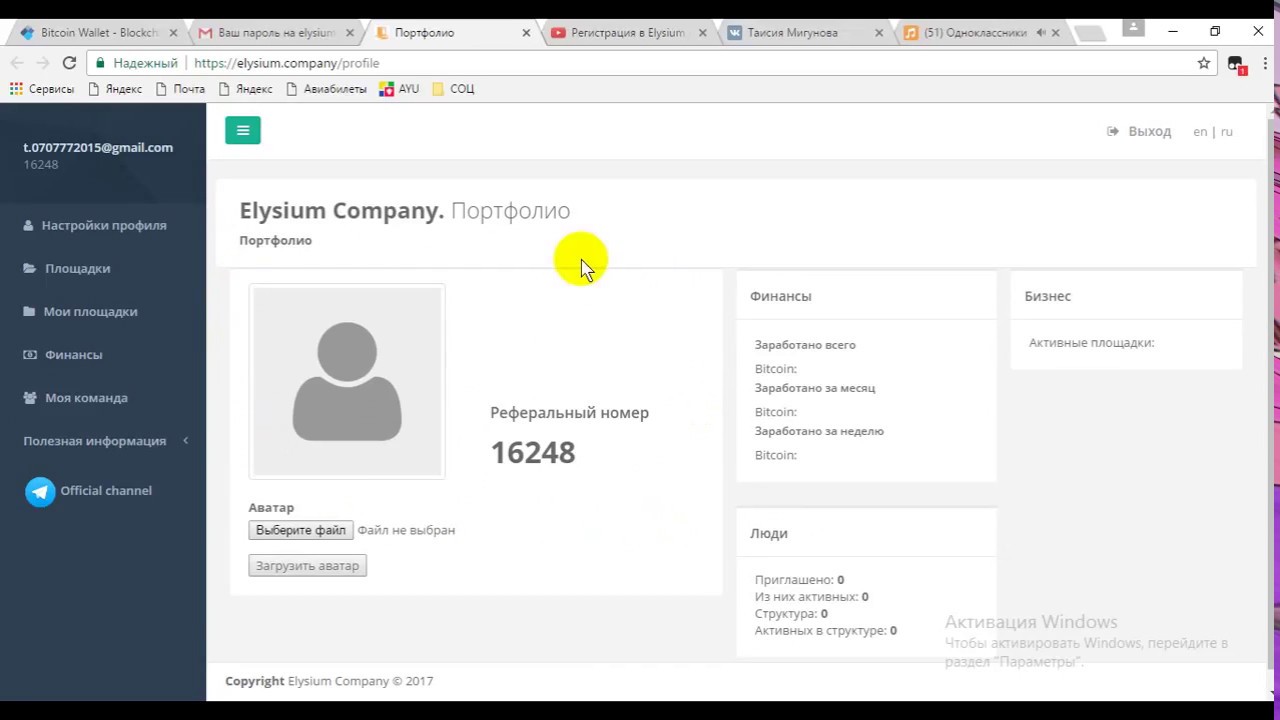Click the red extension icon in toolbar
The width and height of the screenshot is (1280, 720).
1237,64
